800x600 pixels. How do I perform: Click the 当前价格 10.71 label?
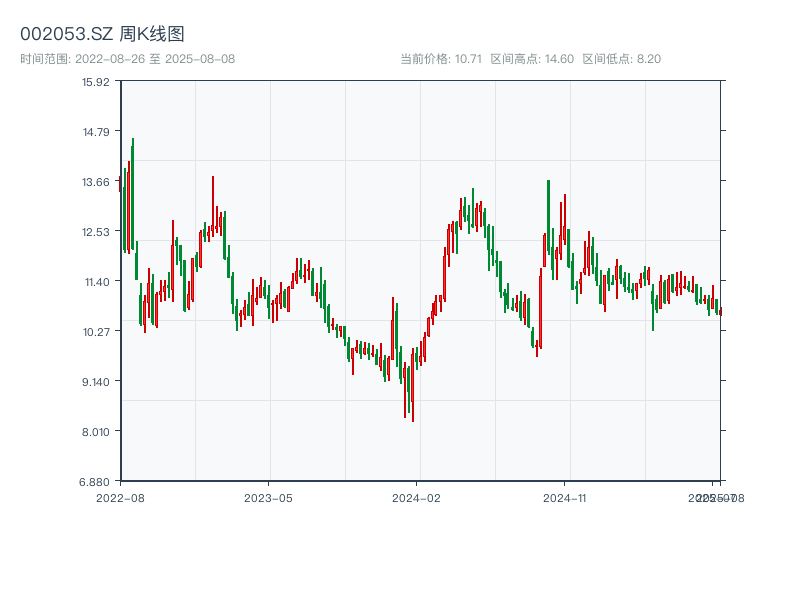click(441, 59)
